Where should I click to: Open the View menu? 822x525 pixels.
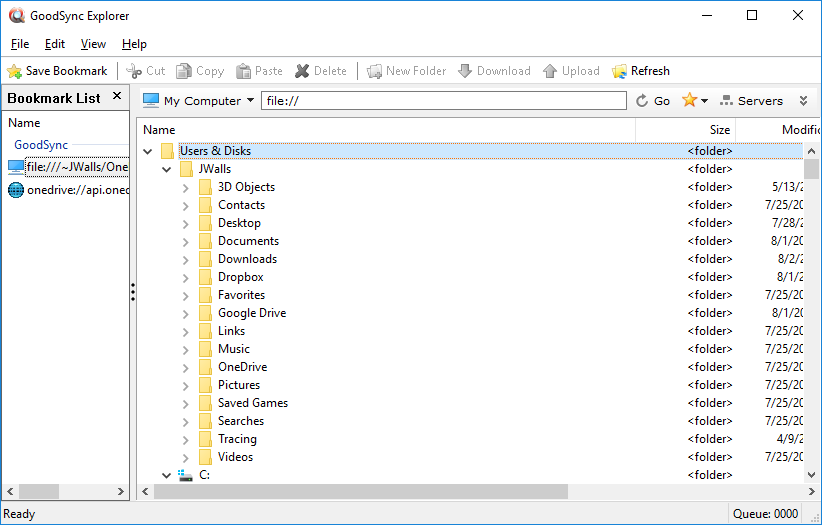(x=93, y=44)
